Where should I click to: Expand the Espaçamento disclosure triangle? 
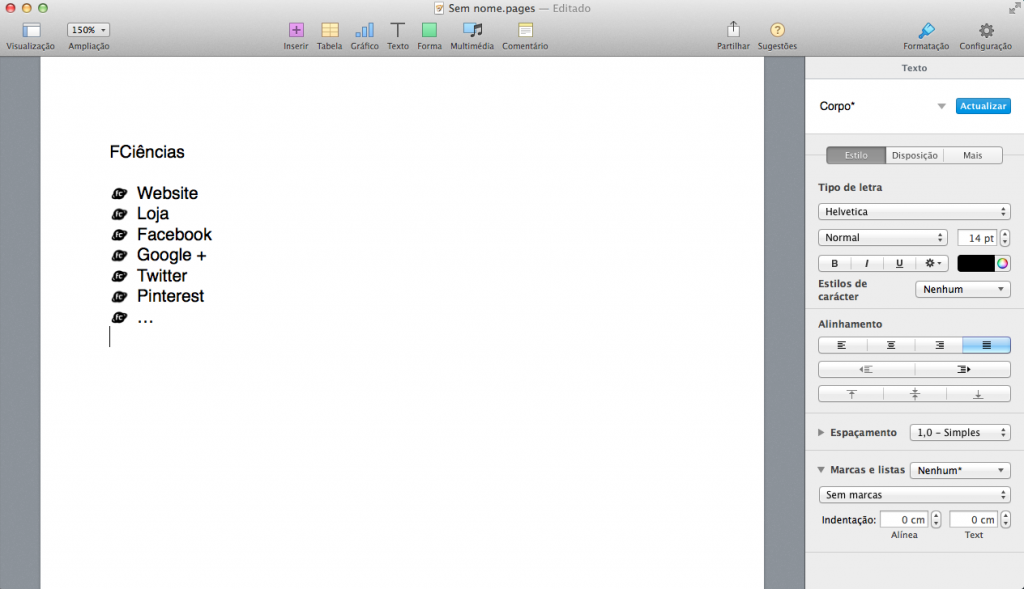click(821, 432)
